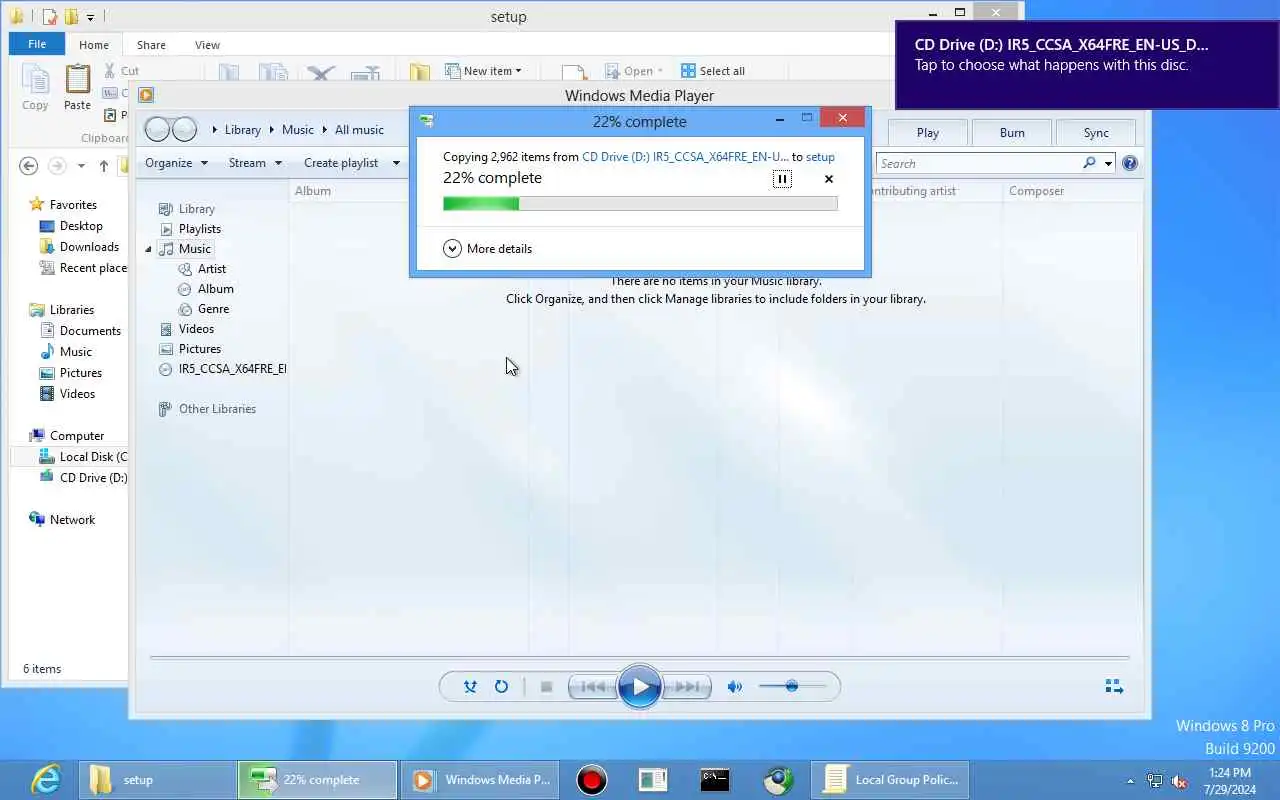Open the View tab in Explorer
1280x800 pixels.
click(x=207, y=45)
